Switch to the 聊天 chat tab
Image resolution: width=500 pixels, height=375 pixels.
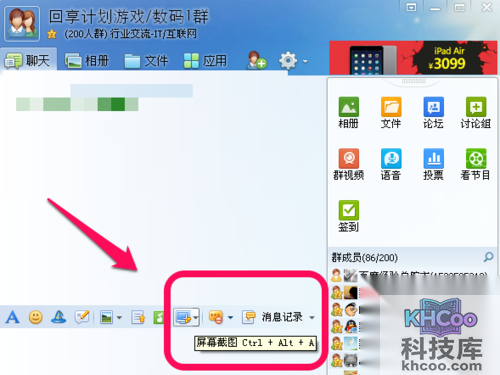click(x=28, y=60)
